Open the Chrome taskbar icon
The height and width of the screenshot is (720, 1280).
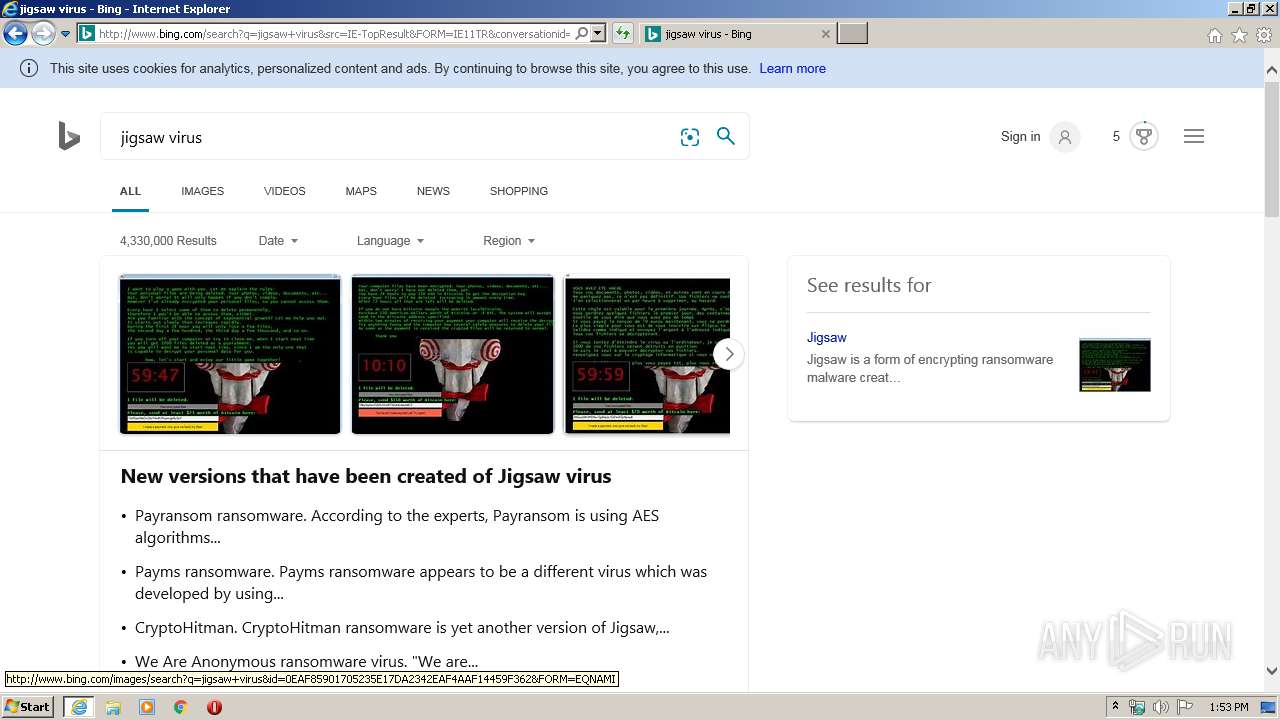(x=181, y=707)
